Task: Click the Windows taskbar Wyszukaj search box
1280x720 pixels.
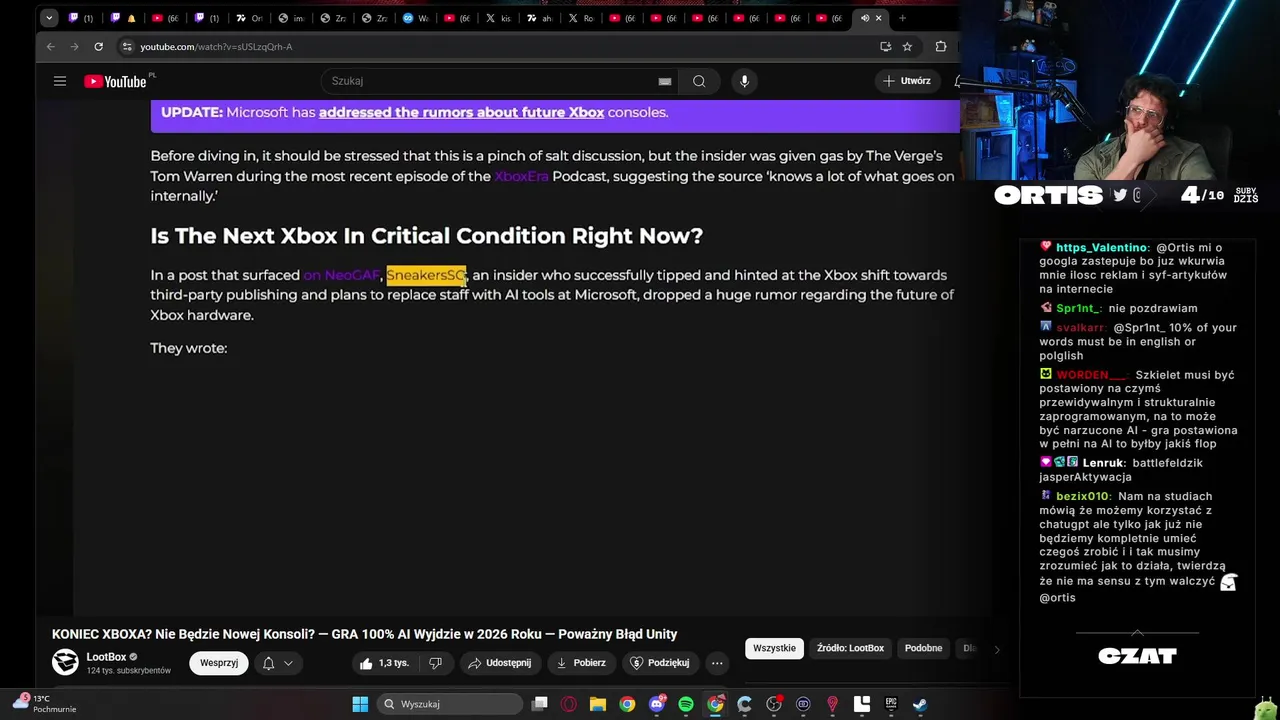Action: pyautogui.click(x=450, y=704)
